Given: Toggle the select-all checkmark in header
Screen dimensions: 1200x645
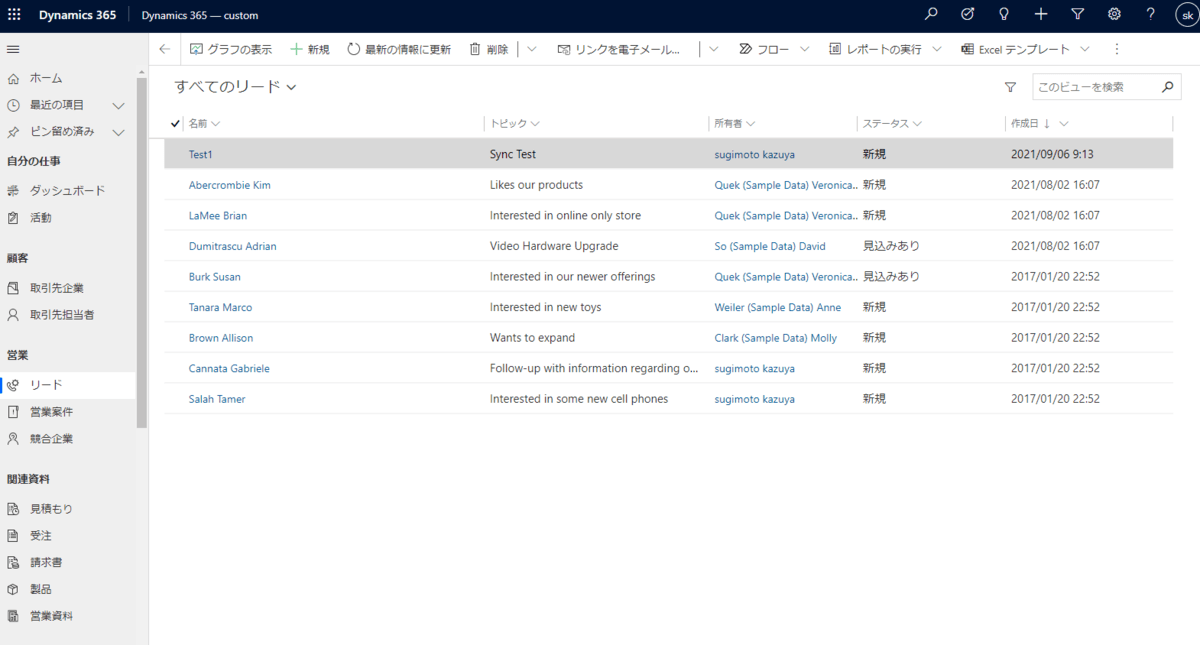Looking at the screenshot, I should [x=175, y=123].
